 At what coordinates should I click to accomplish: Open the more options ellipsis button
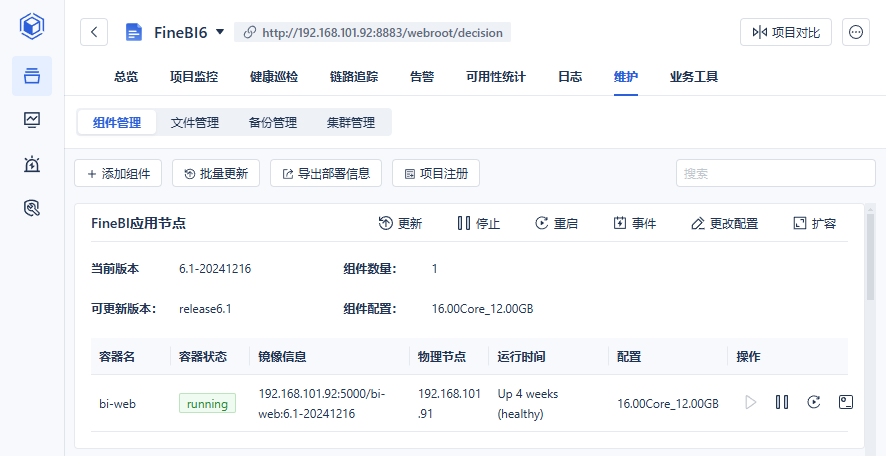click(855, 32)
